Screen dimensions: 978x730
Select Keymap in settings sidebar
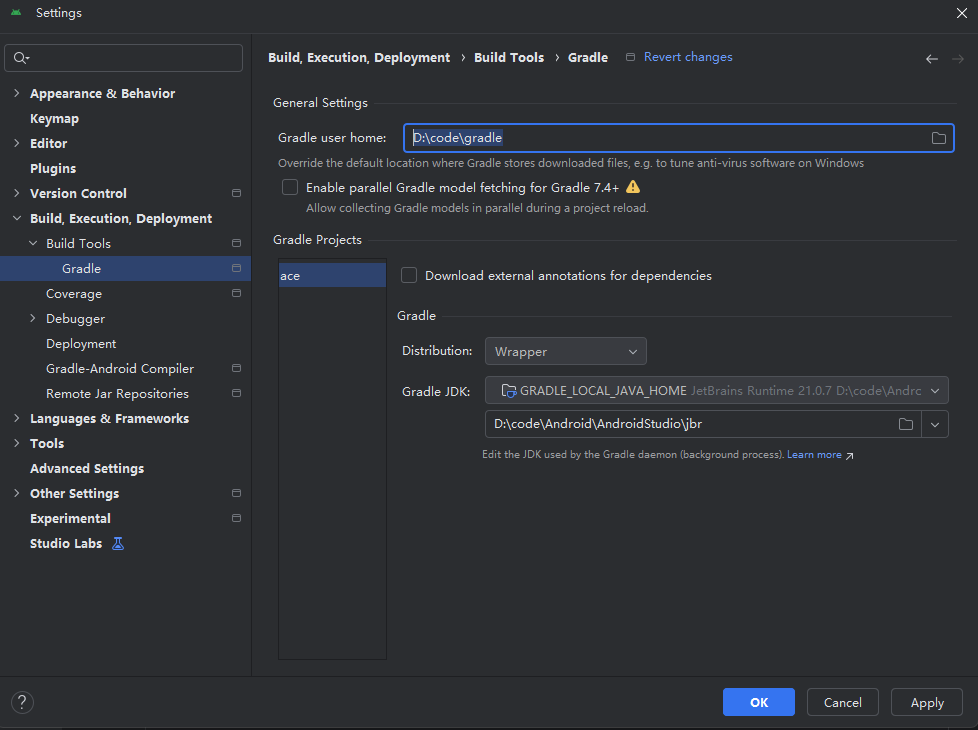point(54,119)
